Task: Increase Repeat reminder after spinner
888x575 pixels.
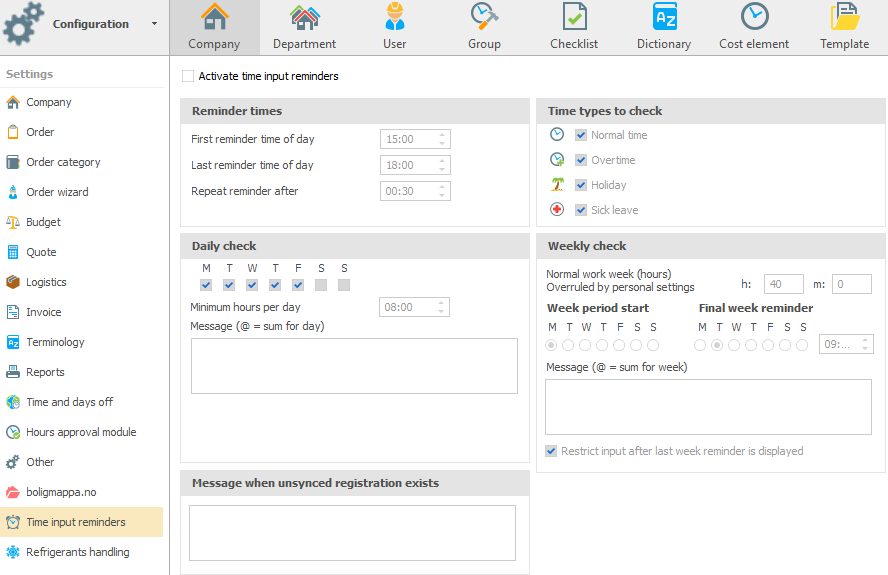Action: 442,187
